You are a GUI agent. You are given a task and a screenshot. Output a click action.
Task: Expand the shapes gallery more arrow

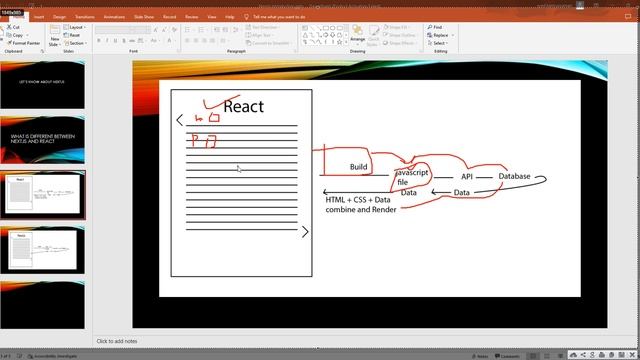tap(347, 42)
